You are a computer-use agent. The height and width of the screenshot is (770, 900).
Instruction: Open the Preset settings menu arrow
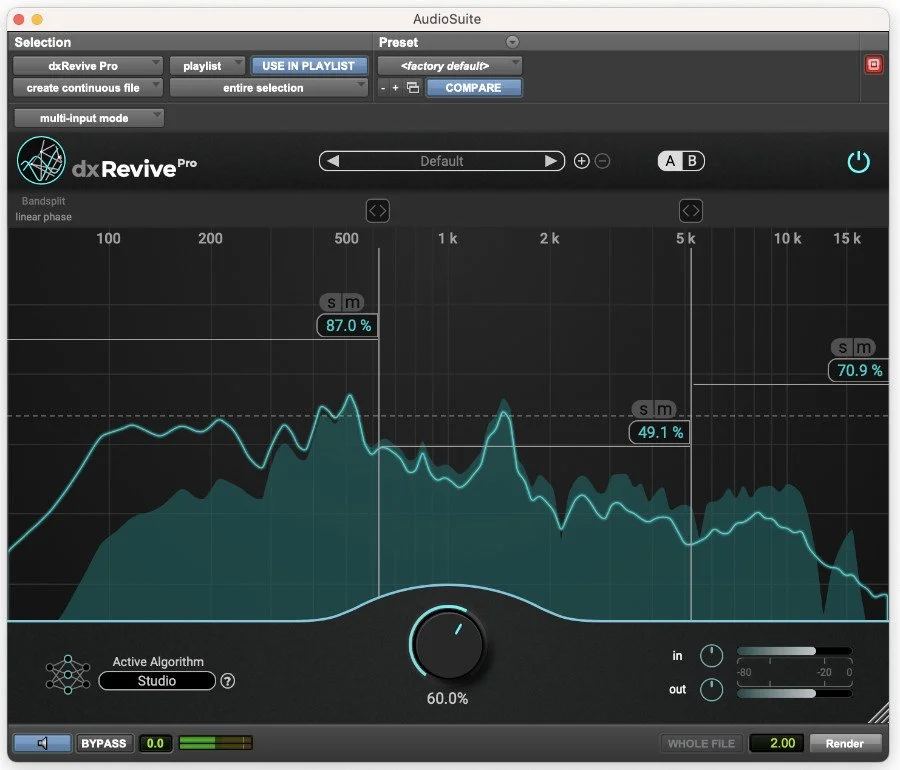[x=513, y=42]
